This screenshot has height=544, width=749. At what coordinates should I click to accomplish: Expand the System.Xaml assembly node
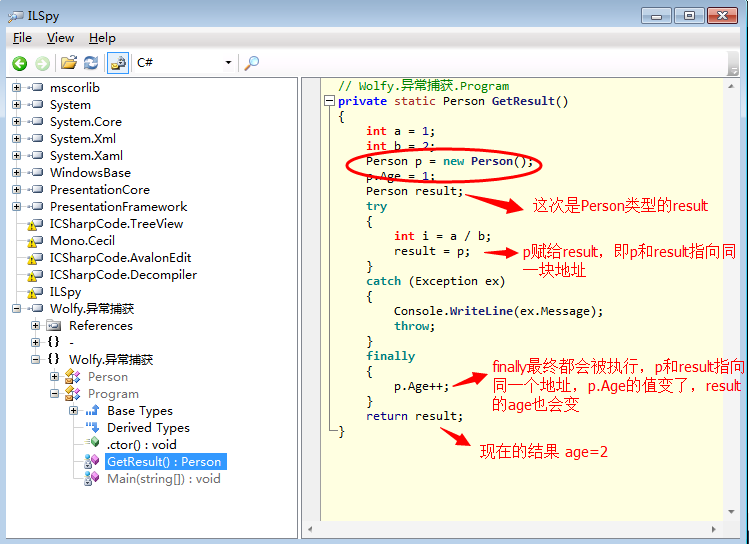point(17,156)
